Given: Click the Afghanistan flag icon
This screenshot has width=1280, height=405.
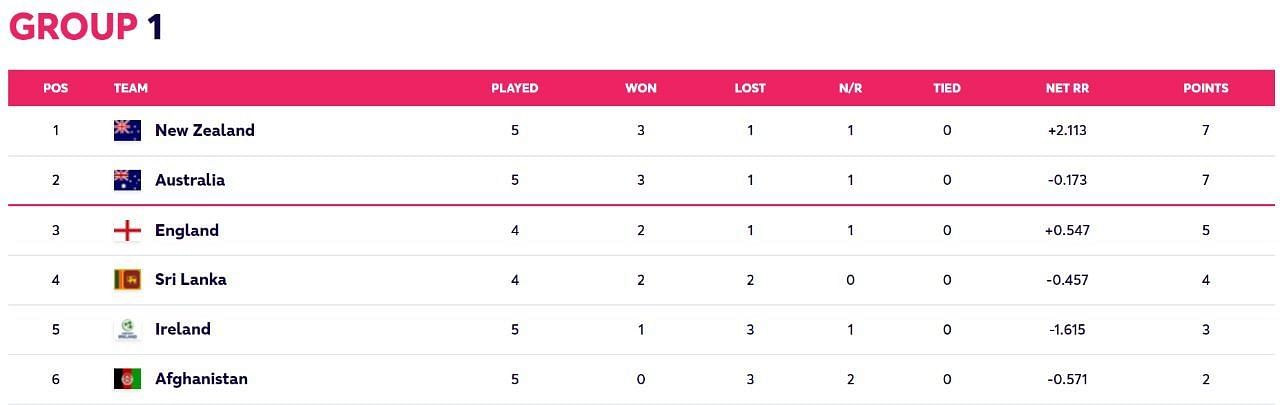Looking at the screenshot, I should point(127,379).
